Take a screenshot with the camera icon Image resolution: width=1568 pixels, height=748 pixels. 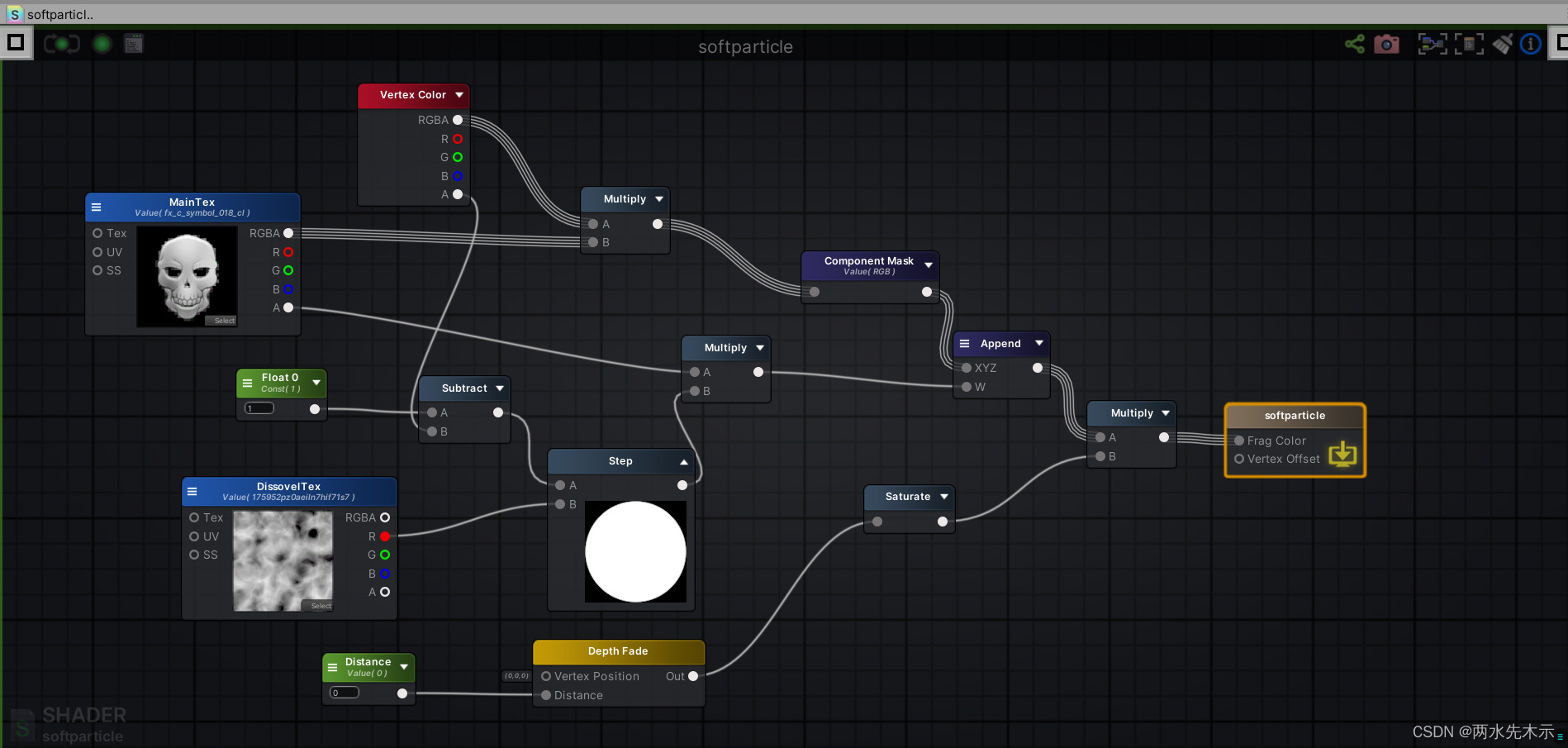1386,44
